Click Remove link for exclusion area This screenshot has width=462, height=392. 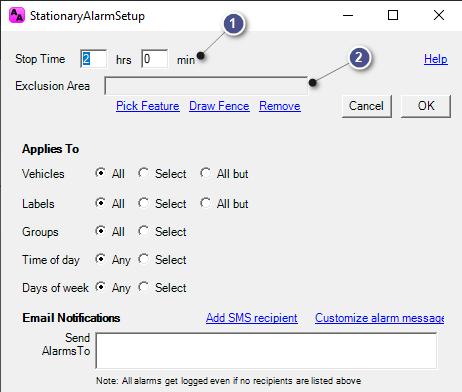280,106
